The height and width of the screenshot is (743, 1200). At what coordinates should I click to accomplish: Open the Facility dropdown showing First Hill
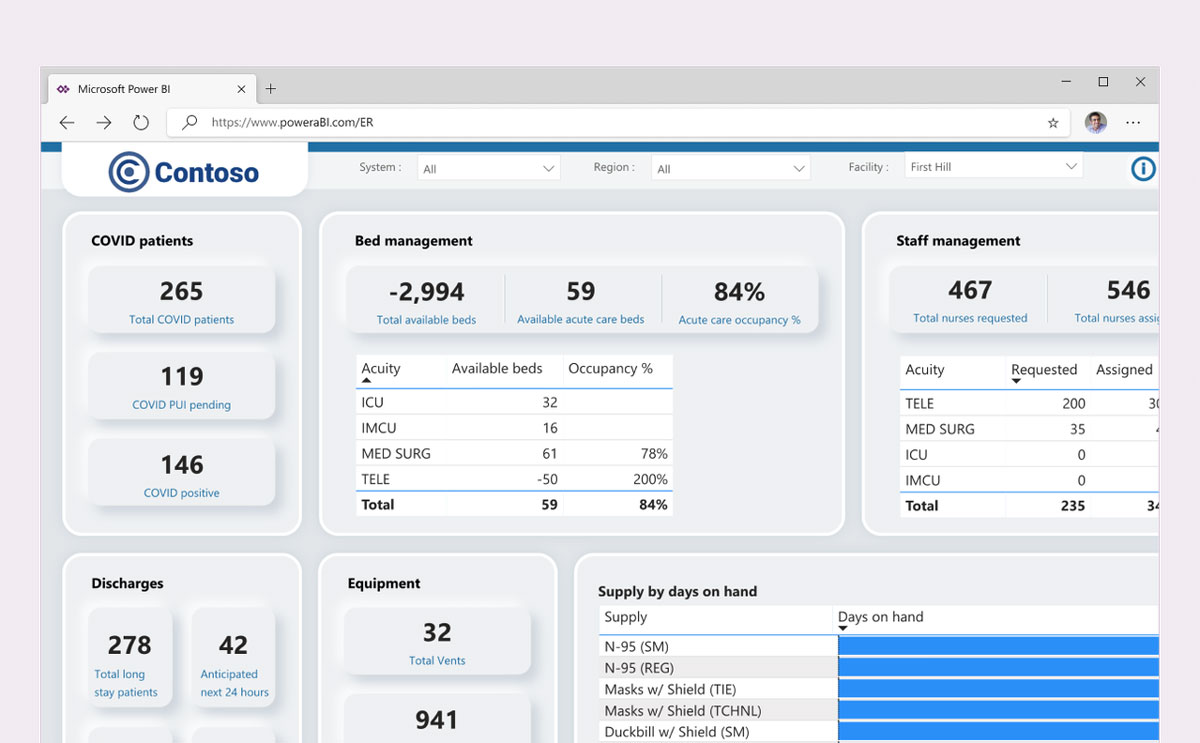[x=994, y=167]
